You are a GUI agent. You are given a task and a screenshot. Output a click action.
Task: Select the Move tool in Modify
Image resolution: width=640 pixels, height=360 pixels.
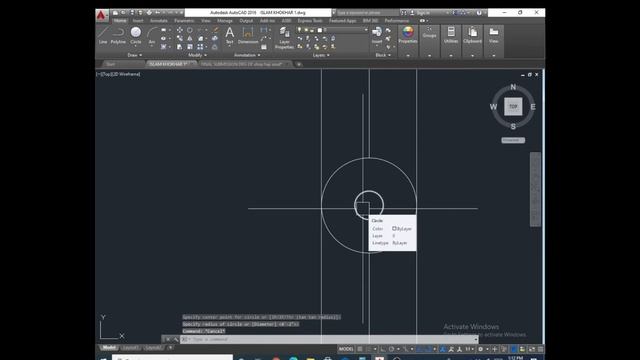coord(180,30)
